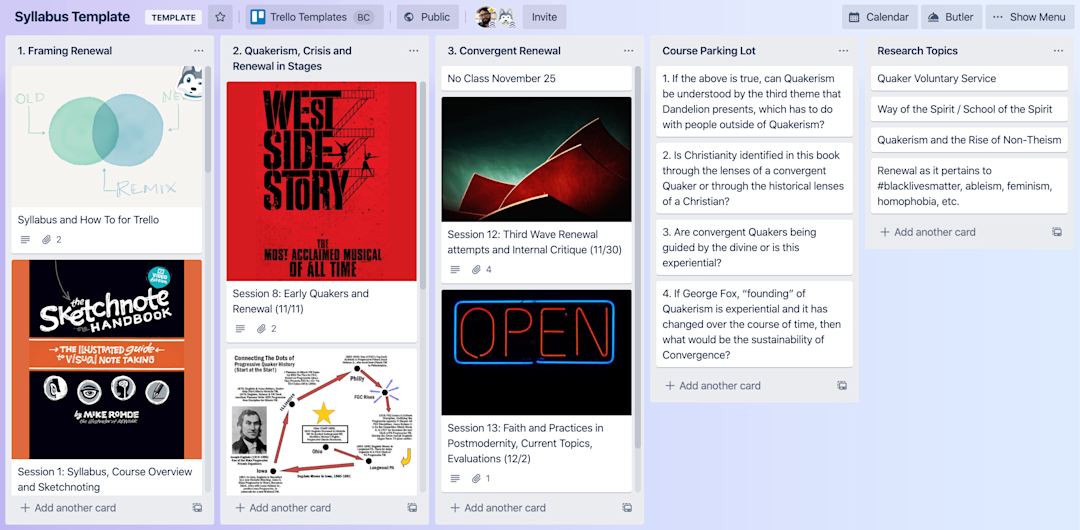Viewport: 1080px width, 530px height.
Task: Open the Trello Templates workspace button
Action: tap(314, 17)
